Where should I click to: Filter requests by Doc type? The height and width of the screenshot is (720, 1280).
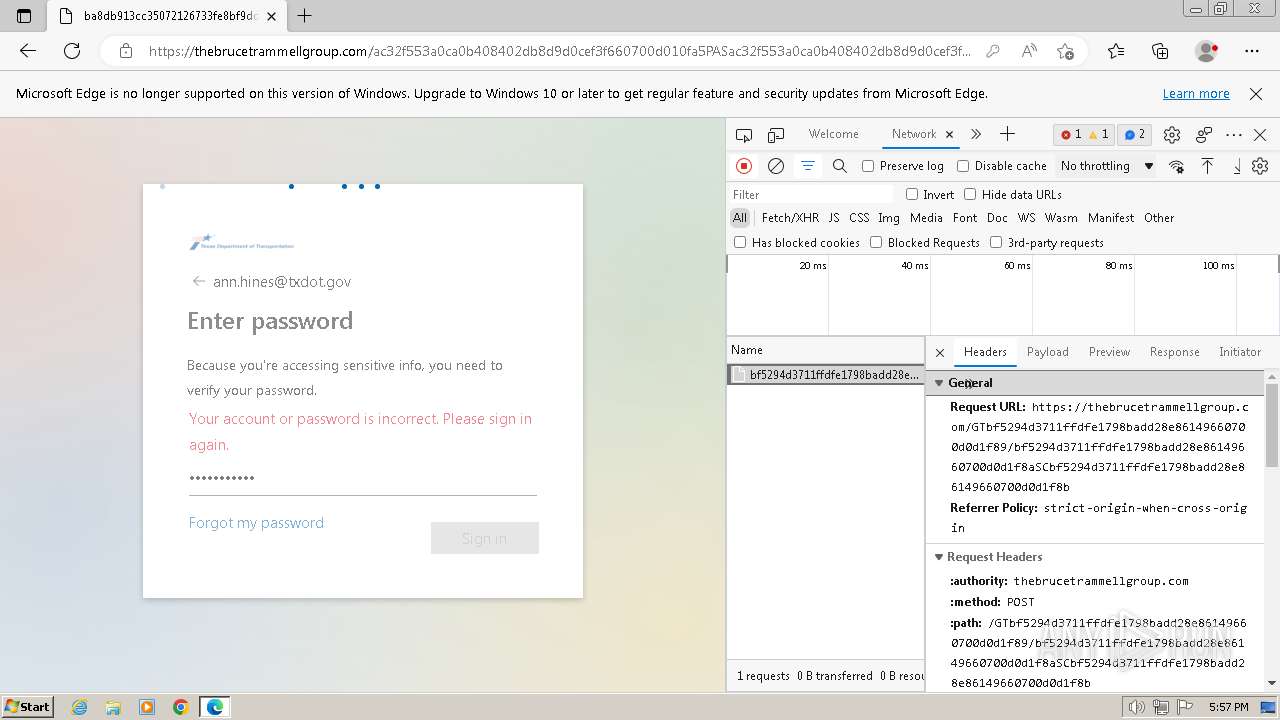click(x=997, y=218)
